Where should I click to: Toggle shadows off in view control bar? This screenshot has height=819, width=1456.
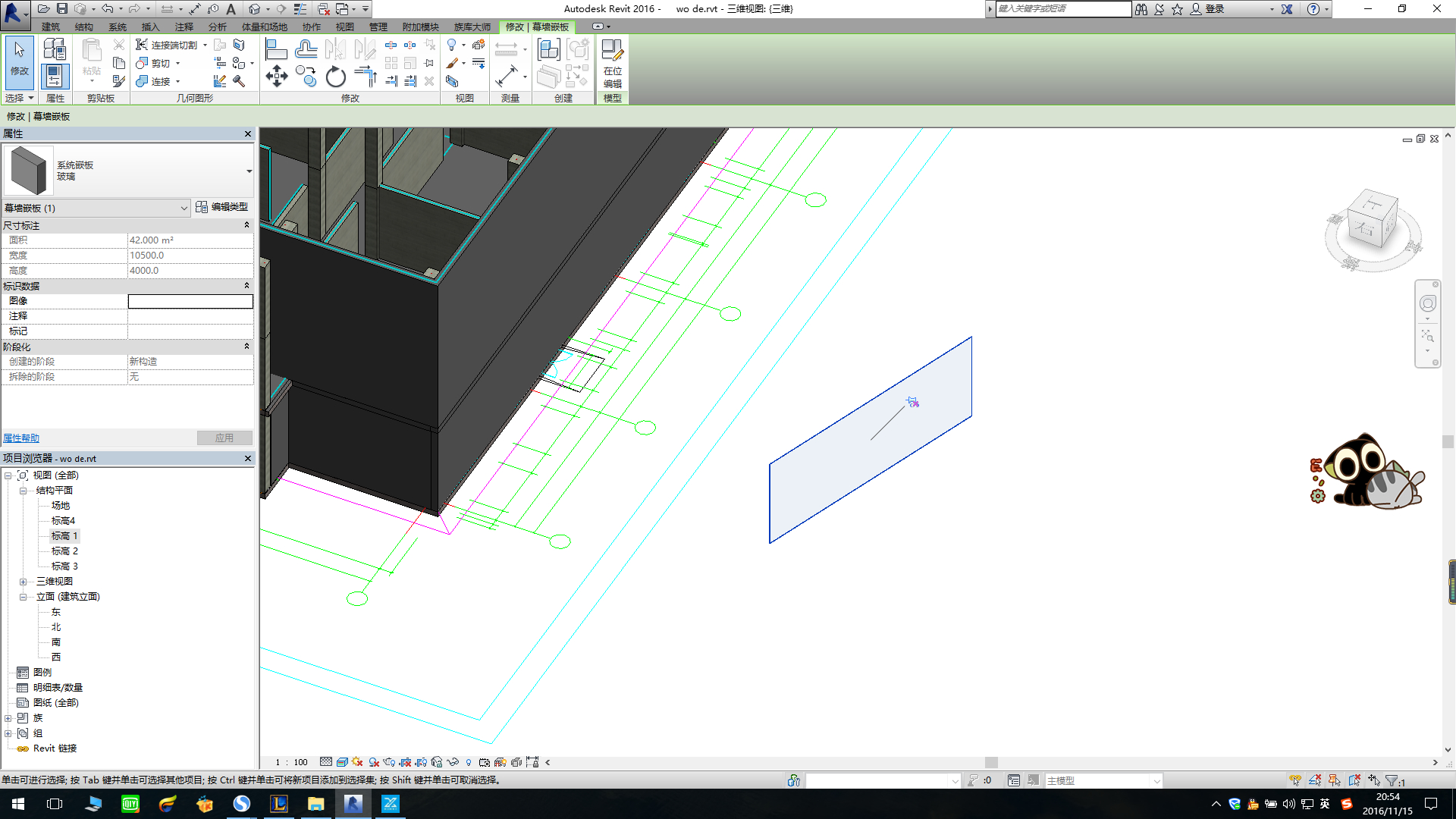[374, 762]
